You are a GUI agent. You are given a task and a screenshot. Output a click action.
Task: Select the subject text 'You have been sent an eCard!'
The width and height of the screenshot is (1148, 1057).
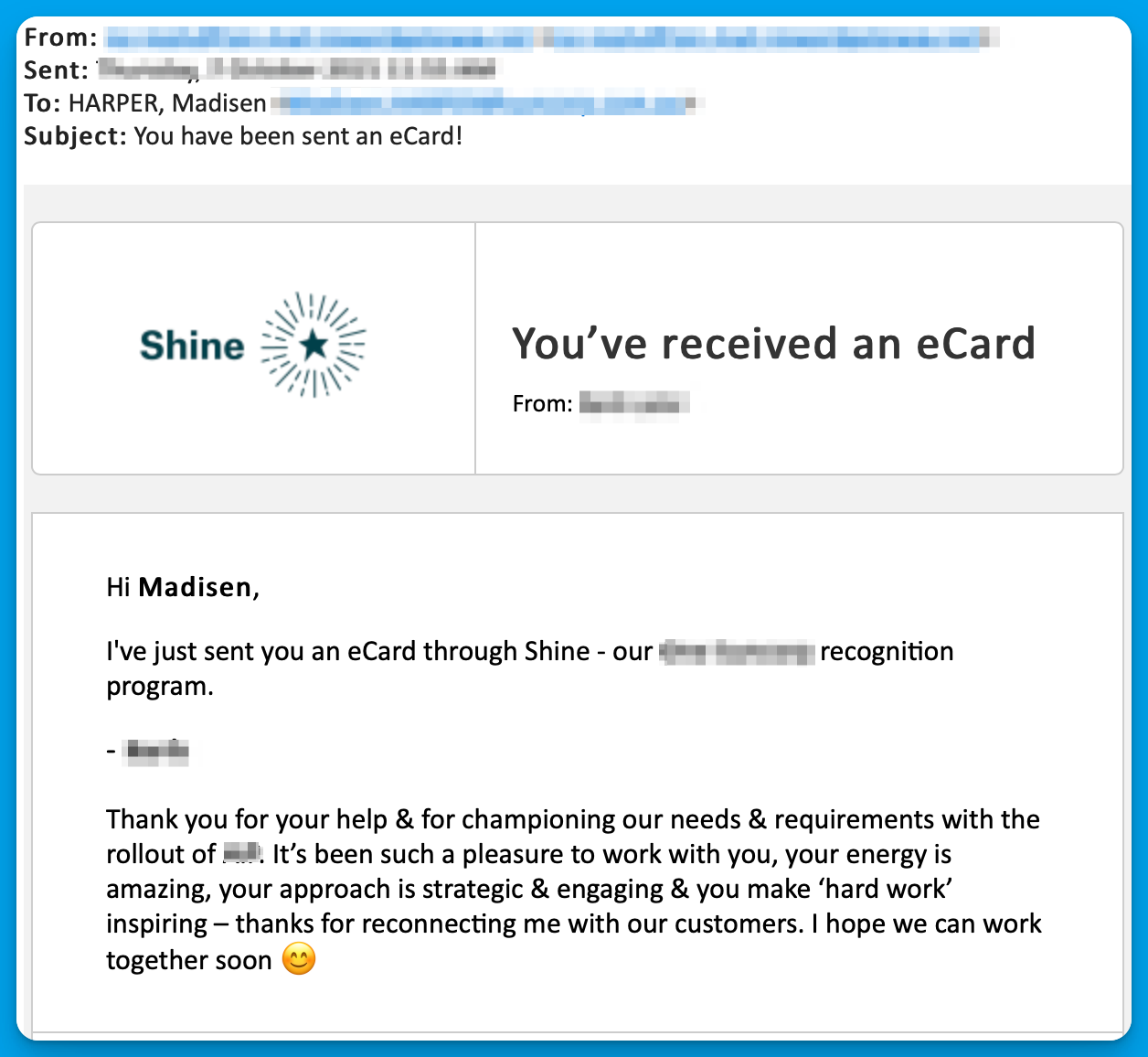pos(298,136)
